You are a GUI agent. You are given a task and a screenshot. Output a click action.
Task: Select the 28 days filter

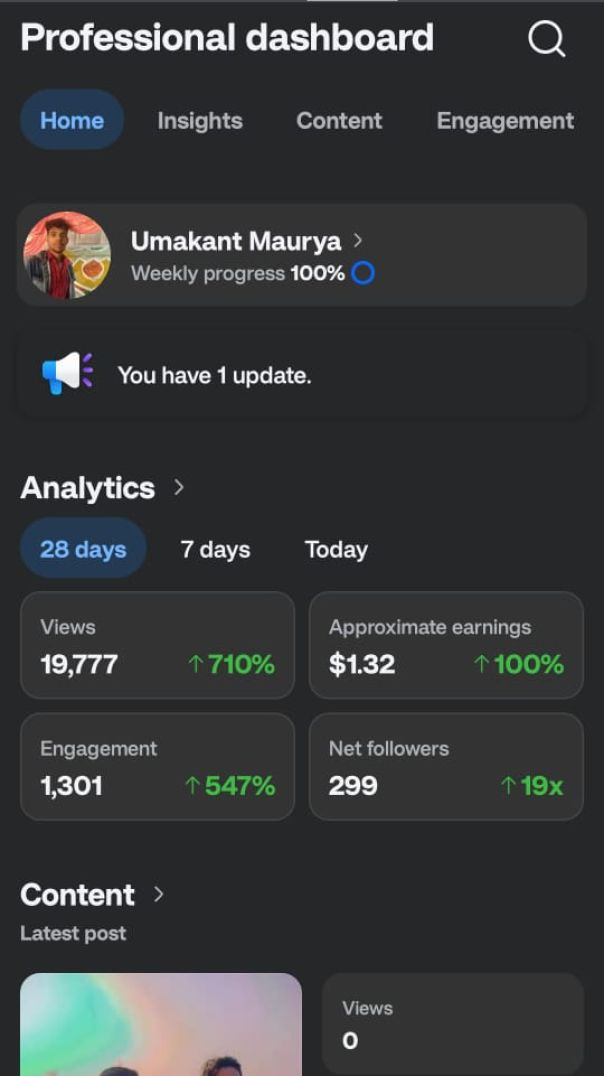tap(83, 549)
